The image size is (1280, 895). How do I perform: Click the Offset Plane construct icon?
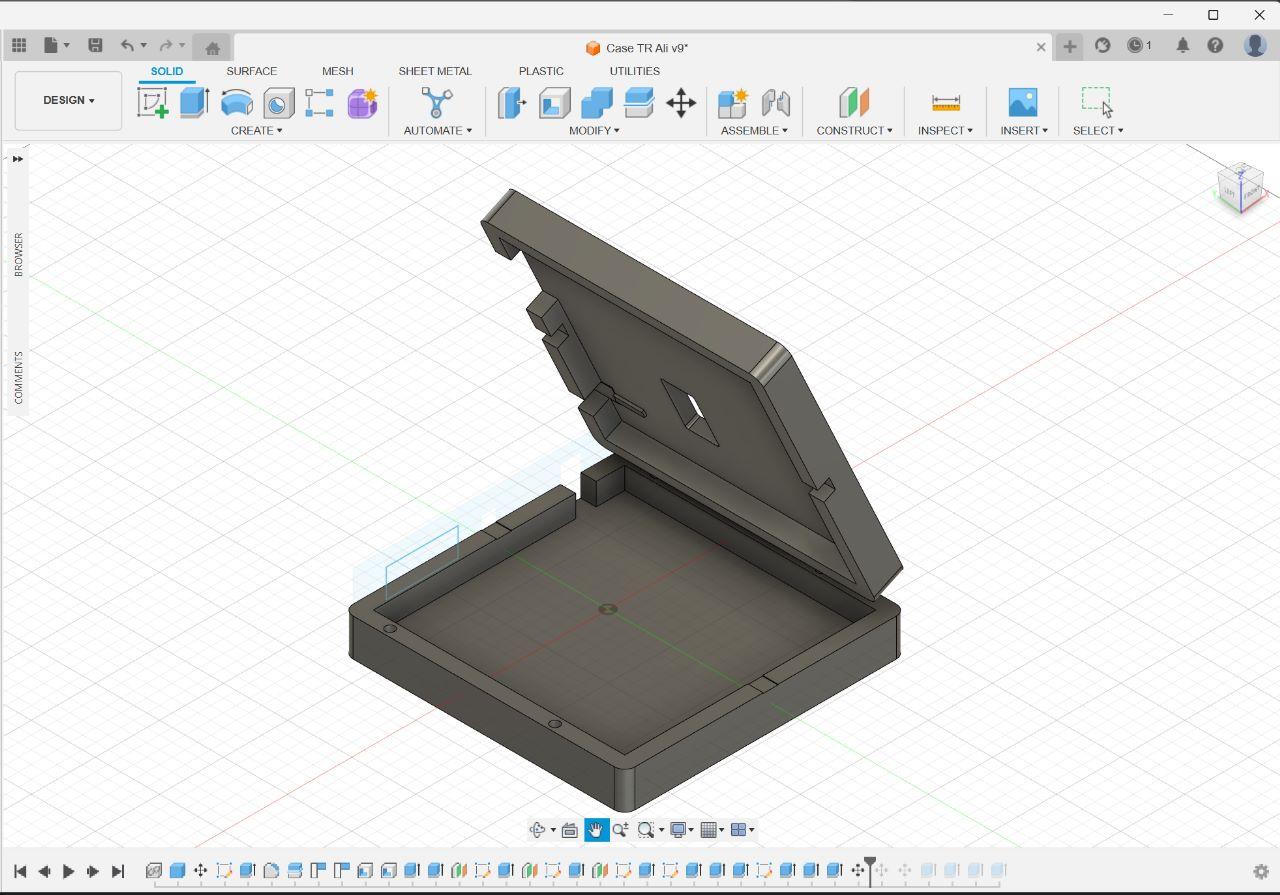[853, 102]
